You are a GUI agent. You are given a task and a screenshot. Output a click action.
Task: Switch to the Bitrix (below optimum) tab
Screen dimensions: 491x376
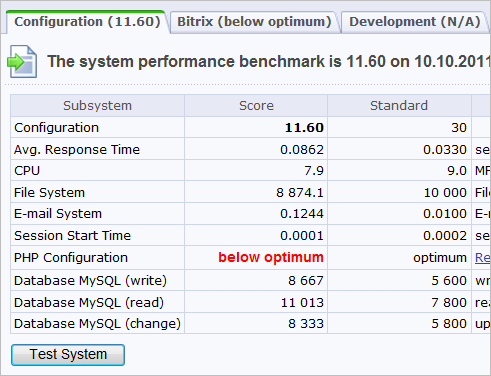254,22
